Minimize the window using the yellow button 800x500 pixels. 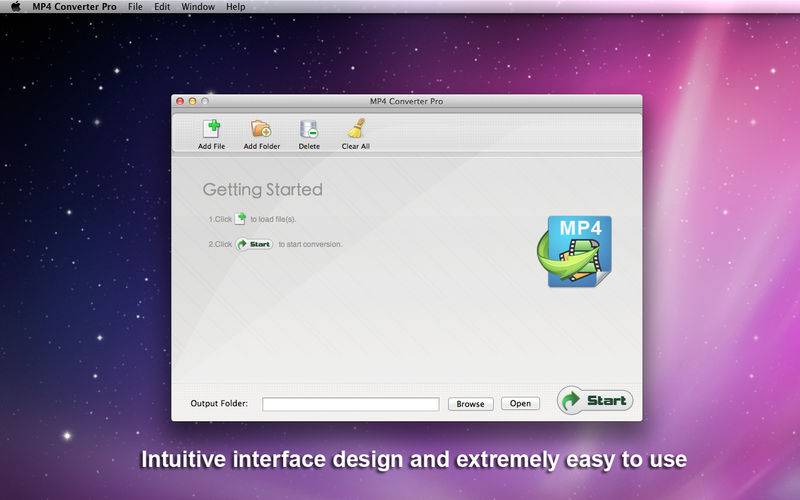(x=193, y=101)
